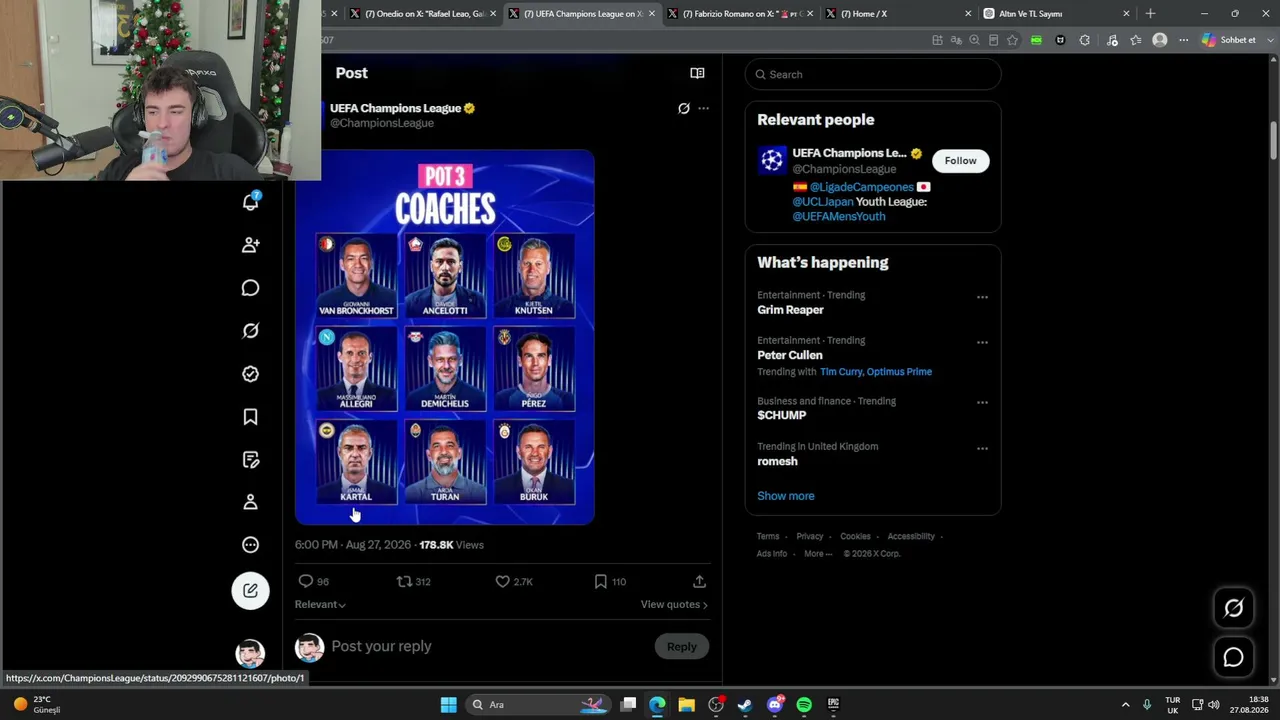Click the Reply button
The image size is (1280, 720).
click(682, 646)
